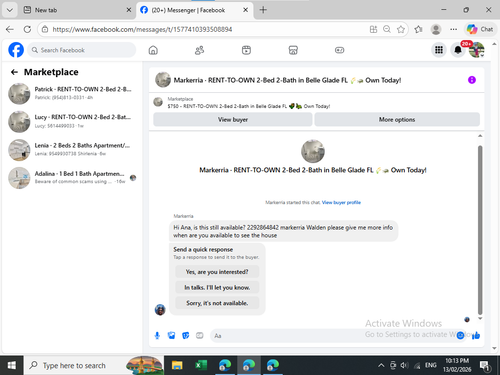Open Excel from the taskbar

click(201, 365)
